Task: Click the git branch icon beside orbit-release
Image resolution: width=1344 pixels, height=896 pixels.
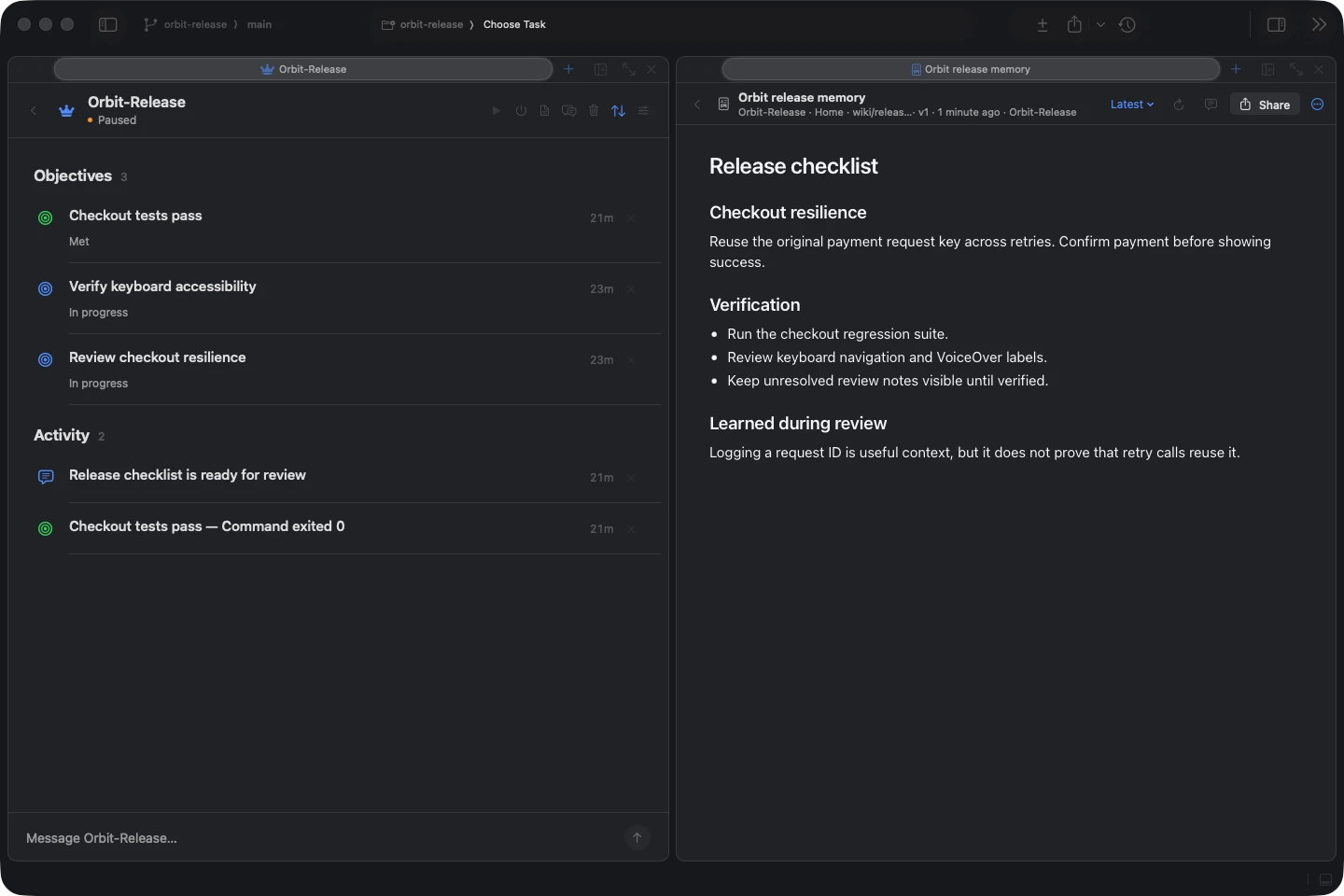Action: pyautogui.click(x=150, y=24)
